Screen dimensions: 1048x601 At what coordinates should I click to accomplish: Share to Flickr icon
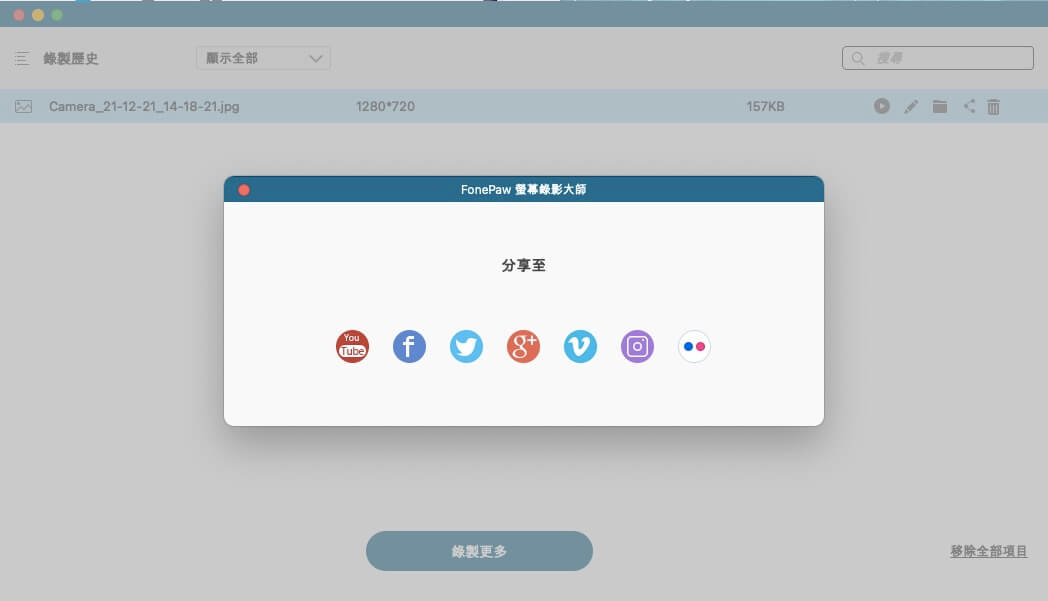pyautogui.click(x=694, y=346)
